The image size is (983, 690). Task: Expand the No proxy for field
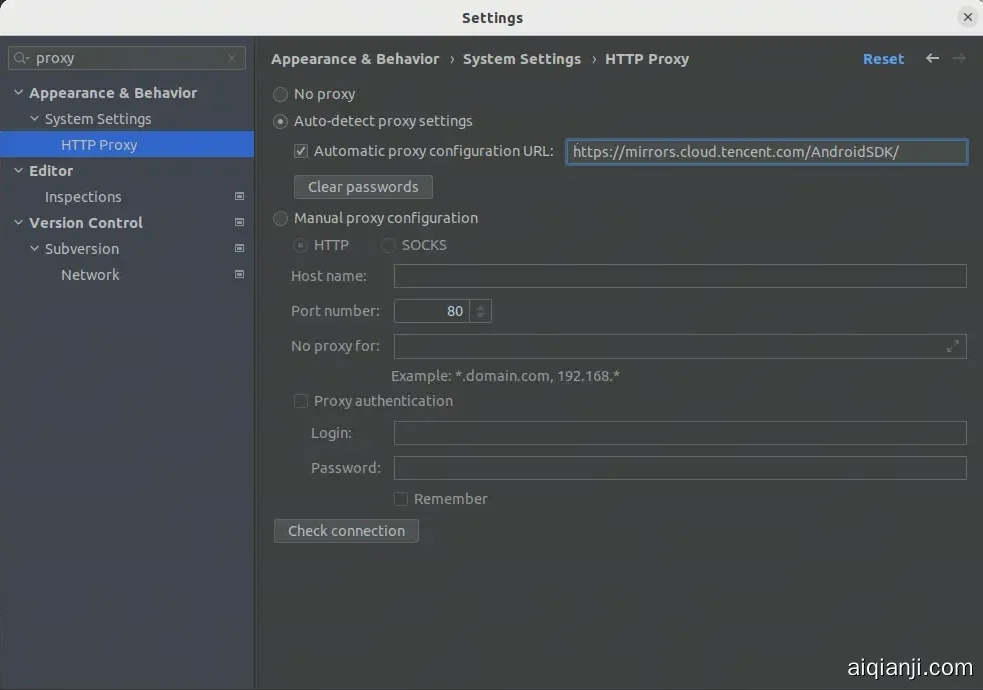[x=953, y=346]
